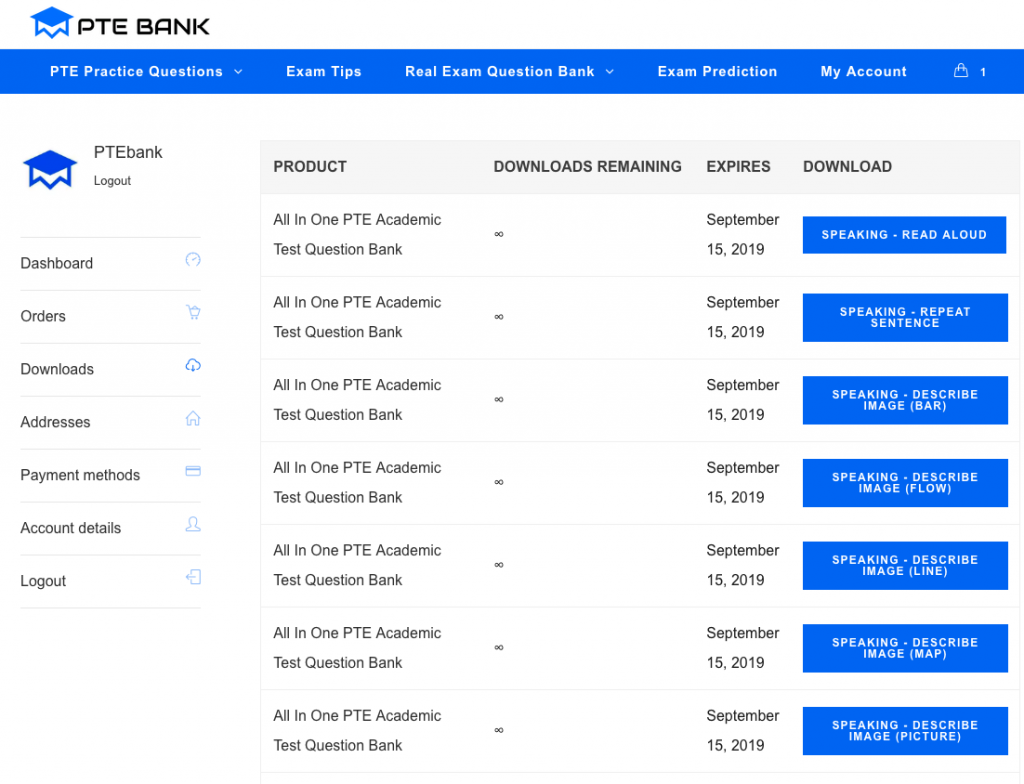Download Speaking - Read Aloud file
The height and width of the screenshot is (784, 1024).
pyautogui.click(x=904, y=235)
